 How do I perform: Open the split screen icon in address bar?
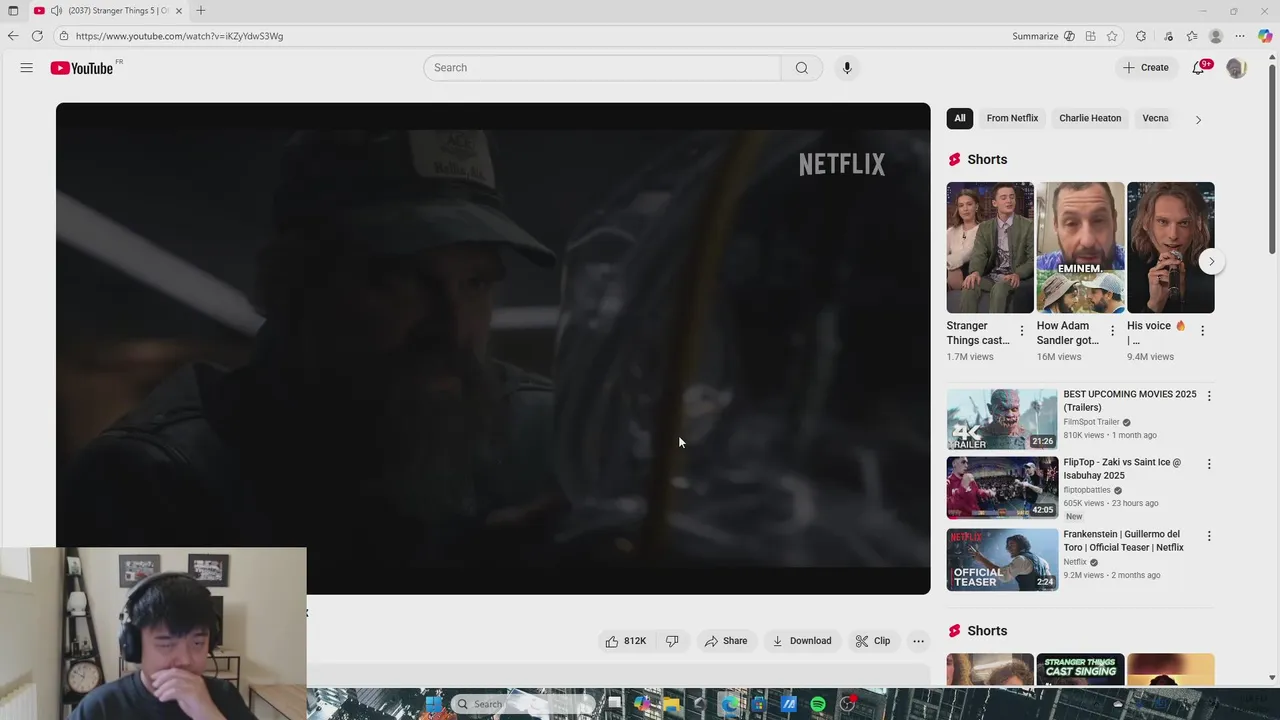point(1091,36)
